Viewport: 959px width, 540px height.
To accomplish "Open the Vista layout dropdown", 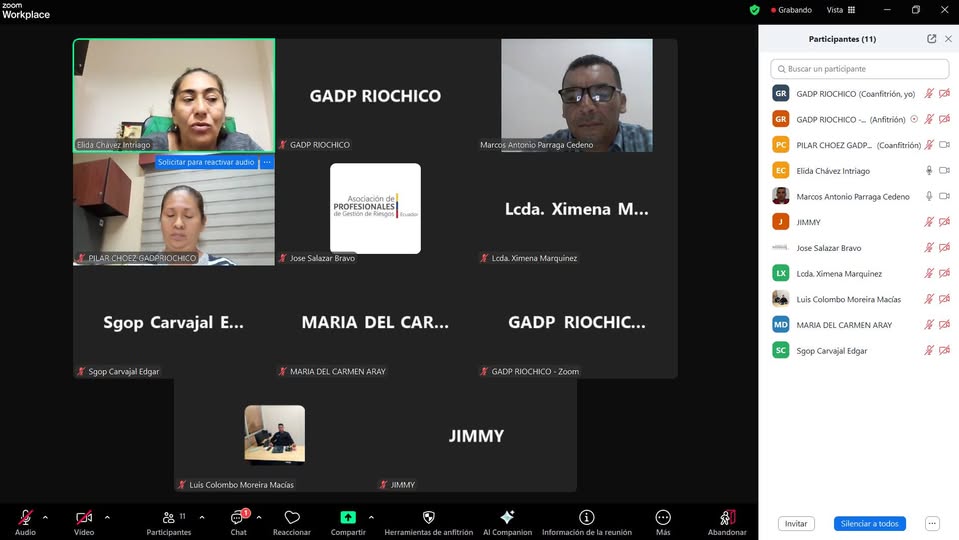I will point(840,10).
